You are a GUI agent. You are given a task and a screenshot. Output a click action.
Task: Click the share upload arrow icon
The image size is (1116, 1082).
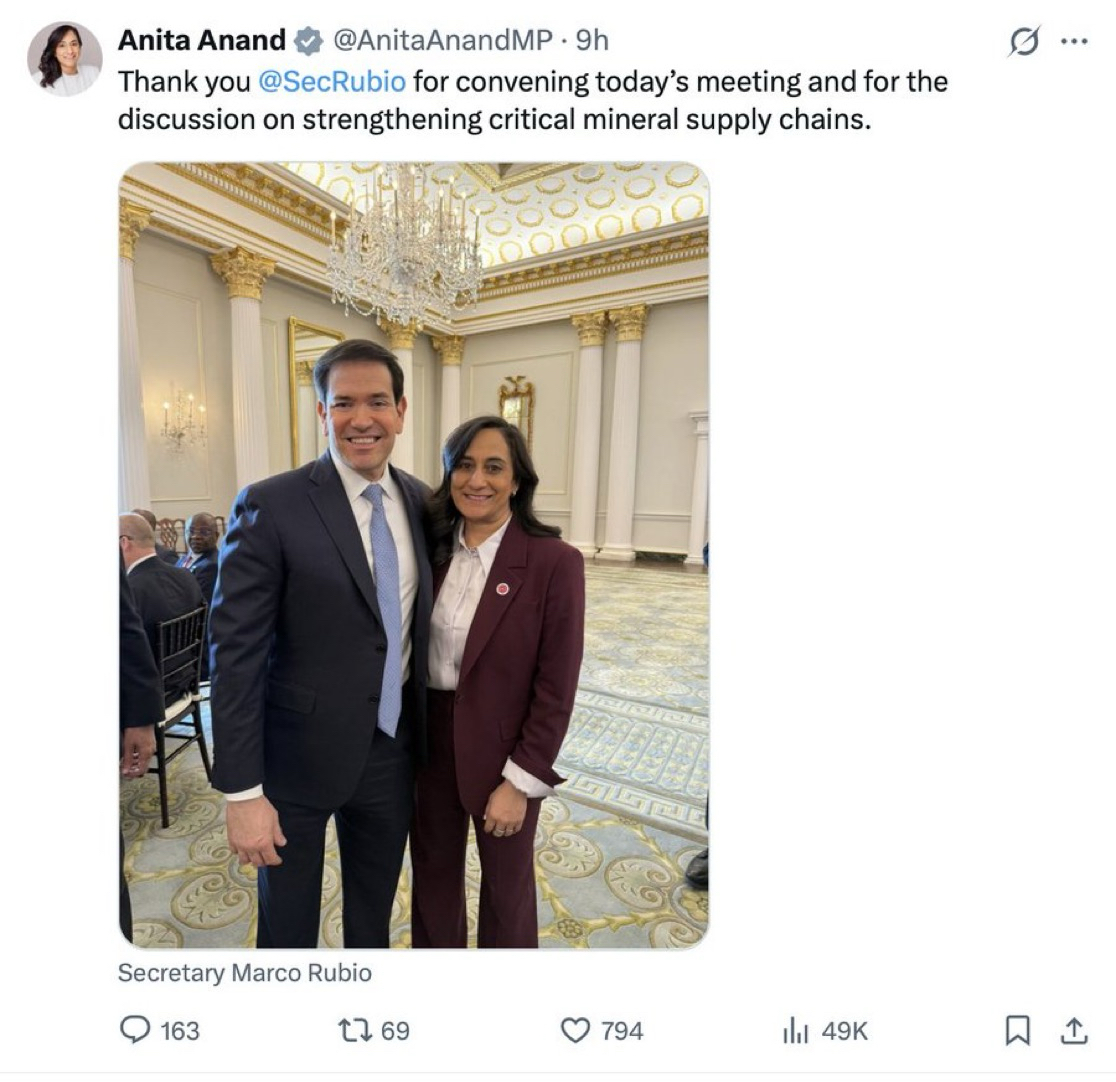pyautogui.click(x=1075, y=1030)
